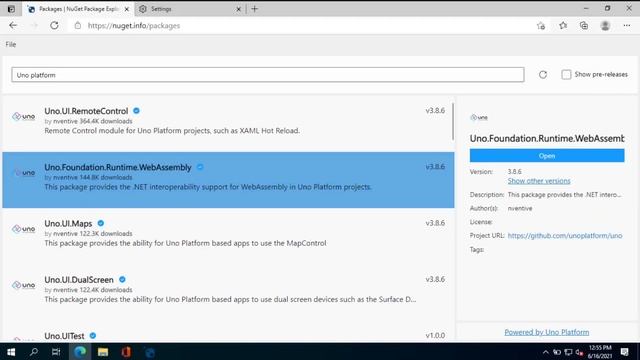Click the uno logo of Uno.UI.RemoteControl

click(x=24, y=117)
